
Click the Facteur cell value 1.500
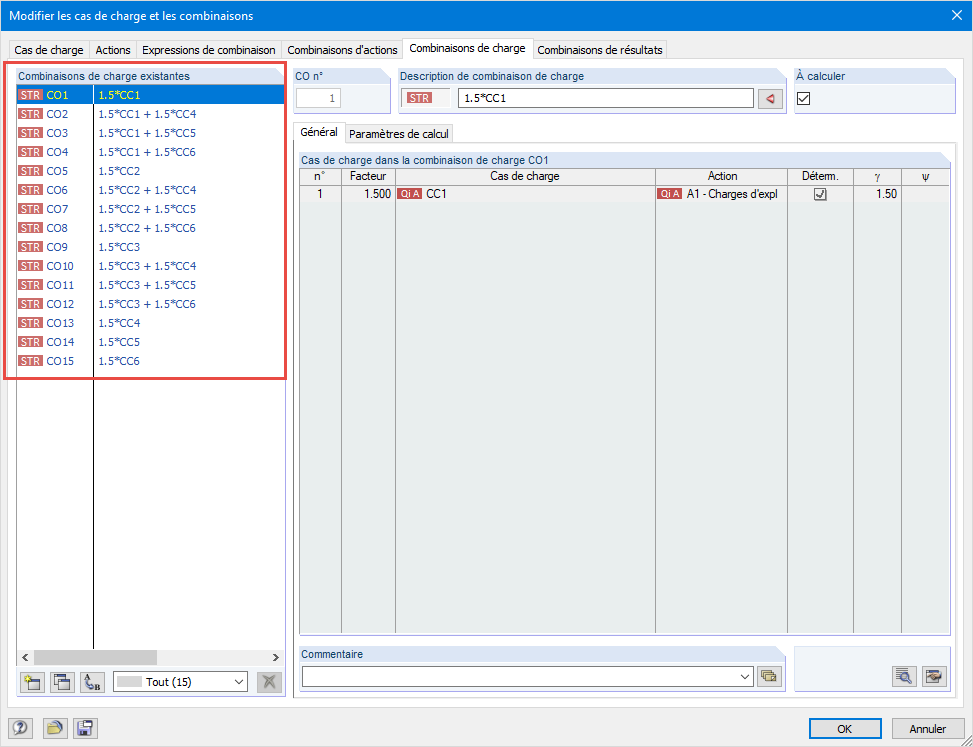coord(368,194)
